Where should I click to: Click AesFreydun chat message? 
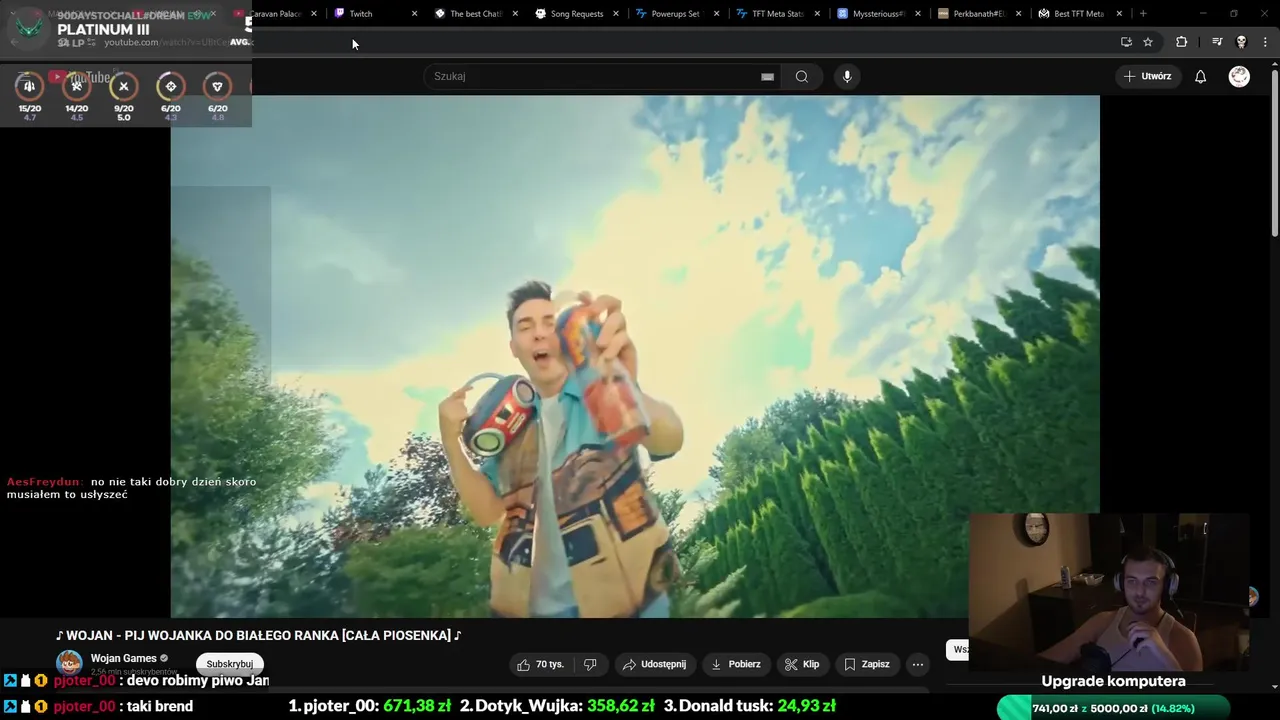tap(132, 488)
